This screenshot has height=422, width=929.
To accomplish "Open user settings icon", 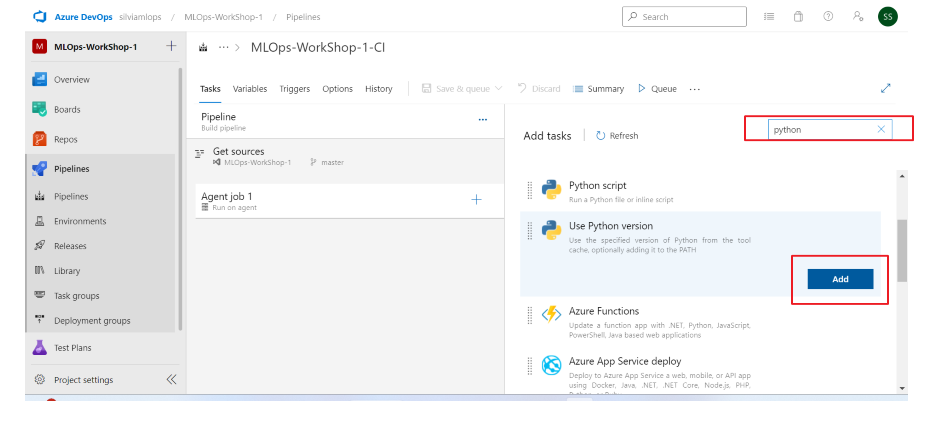I will [x=857, y=17].
